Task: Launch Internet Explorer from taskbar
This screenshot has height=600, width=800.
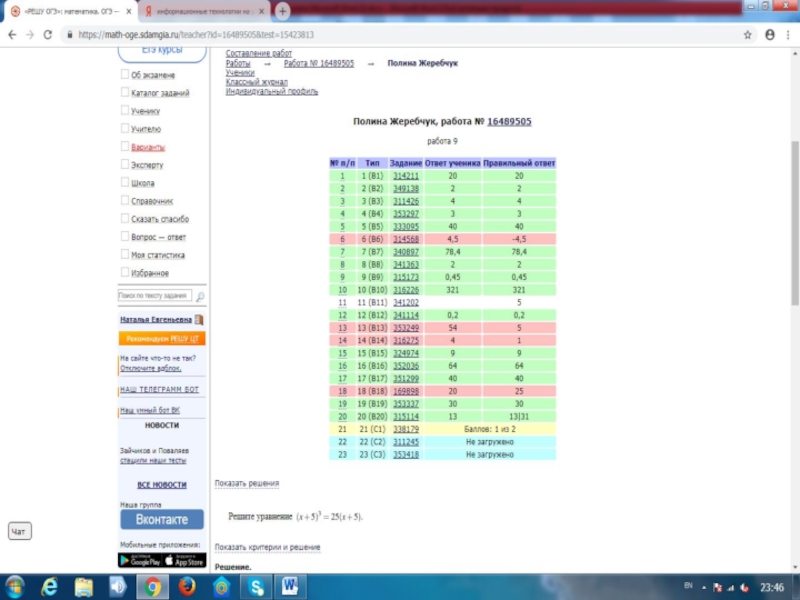Action: pos(49,587)
